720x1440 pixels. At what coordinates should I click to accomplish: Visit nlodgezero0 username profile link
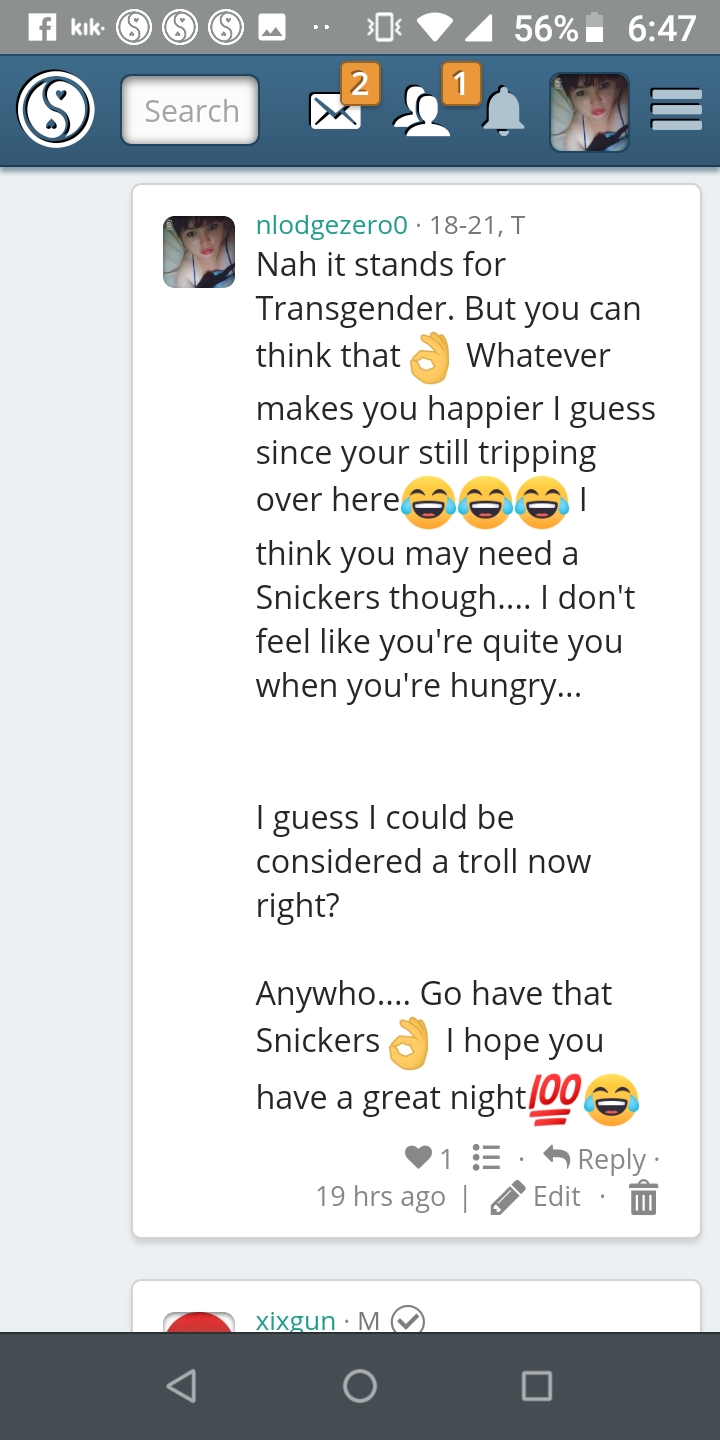click(332, 225)
